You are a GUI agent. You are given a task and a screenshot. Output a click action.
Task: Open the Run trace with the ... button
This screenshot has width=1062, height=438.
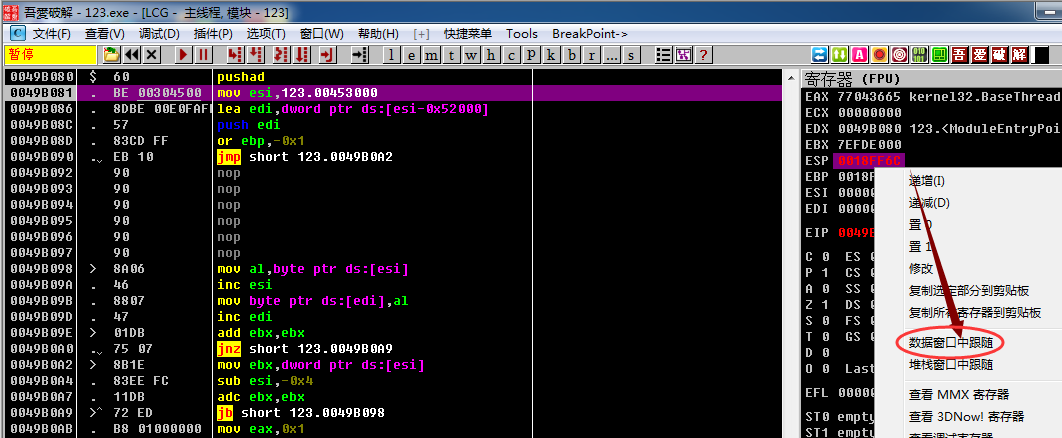point(612,56)
